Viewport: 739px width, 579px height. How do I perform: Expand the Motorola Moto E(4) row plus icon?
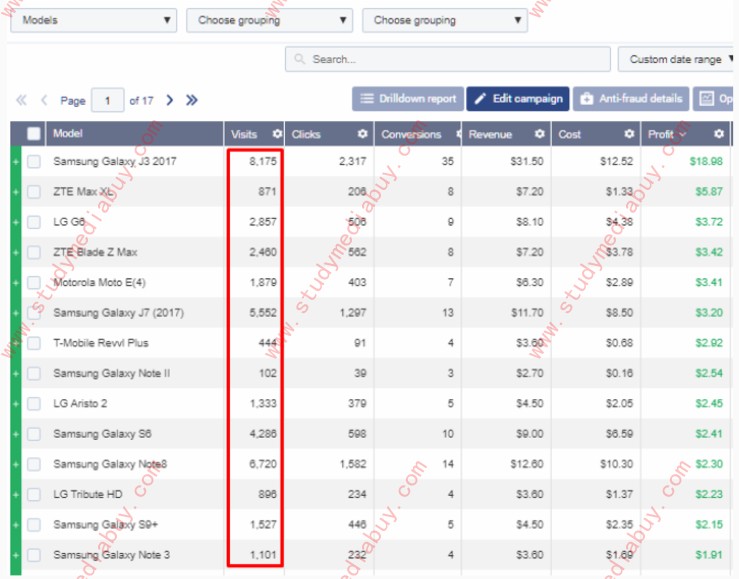[x=16, y=283]
